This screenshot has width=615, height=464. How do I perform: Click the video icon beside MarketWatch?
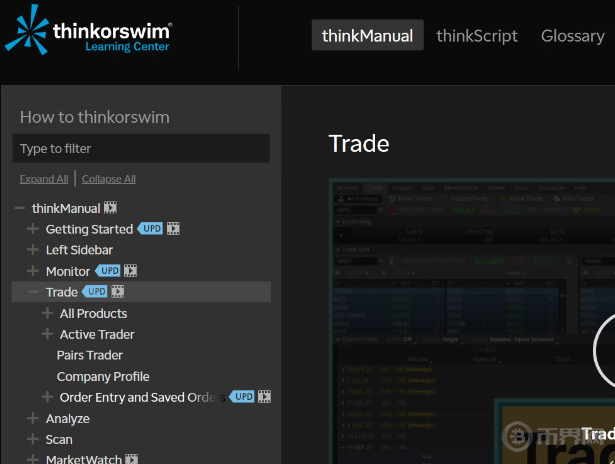point(131,459)
